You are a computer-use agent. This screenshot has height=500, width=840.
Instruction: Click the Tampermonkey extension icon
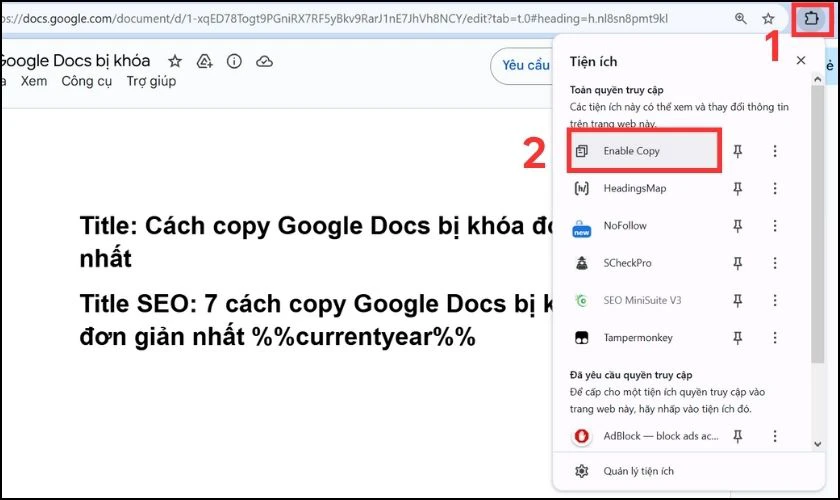point(582,338)
